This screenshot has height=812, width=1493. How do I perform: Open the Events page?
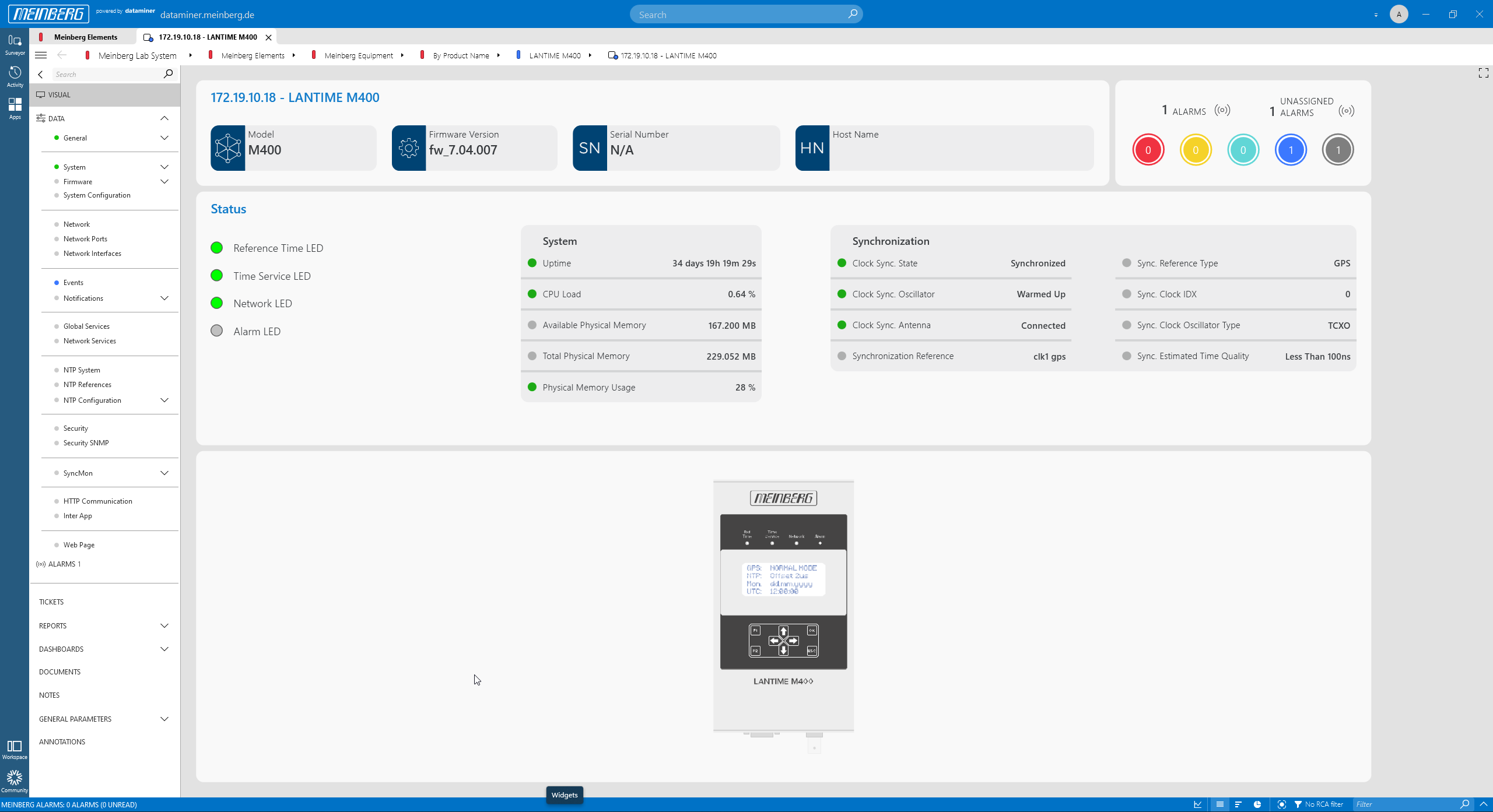(x=73, y=283)
